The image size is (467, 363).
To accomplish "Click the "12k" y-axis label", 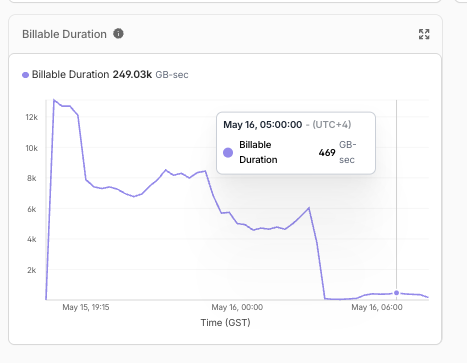I will tap(32, 117).
